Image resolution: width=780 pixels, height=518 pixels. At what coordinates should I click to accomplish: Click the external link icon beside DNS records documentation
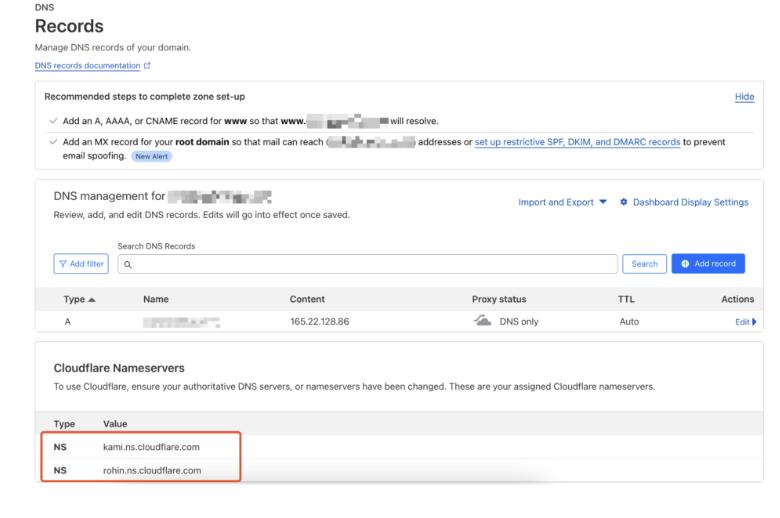(x=146, y=65)
